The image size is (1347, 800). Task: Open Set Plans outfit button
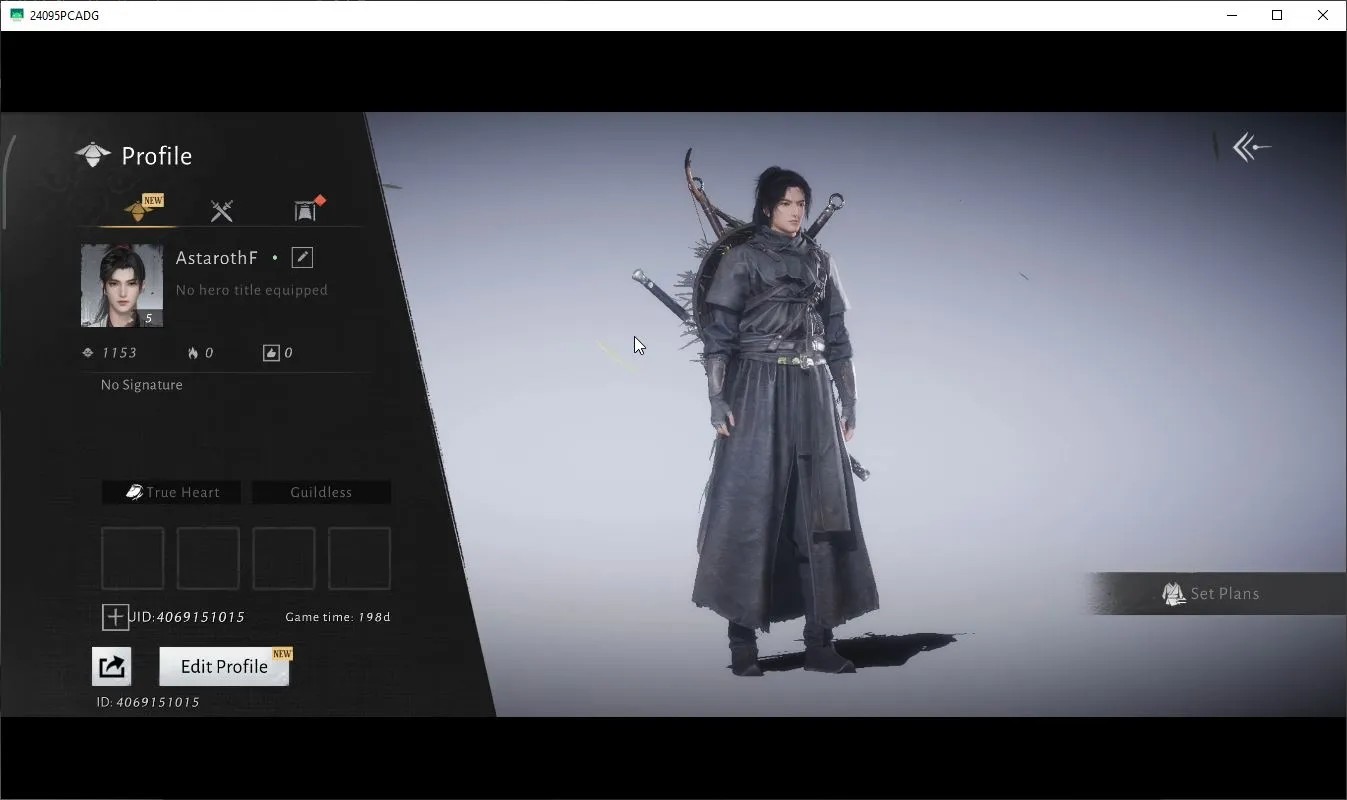point(1215,593)
